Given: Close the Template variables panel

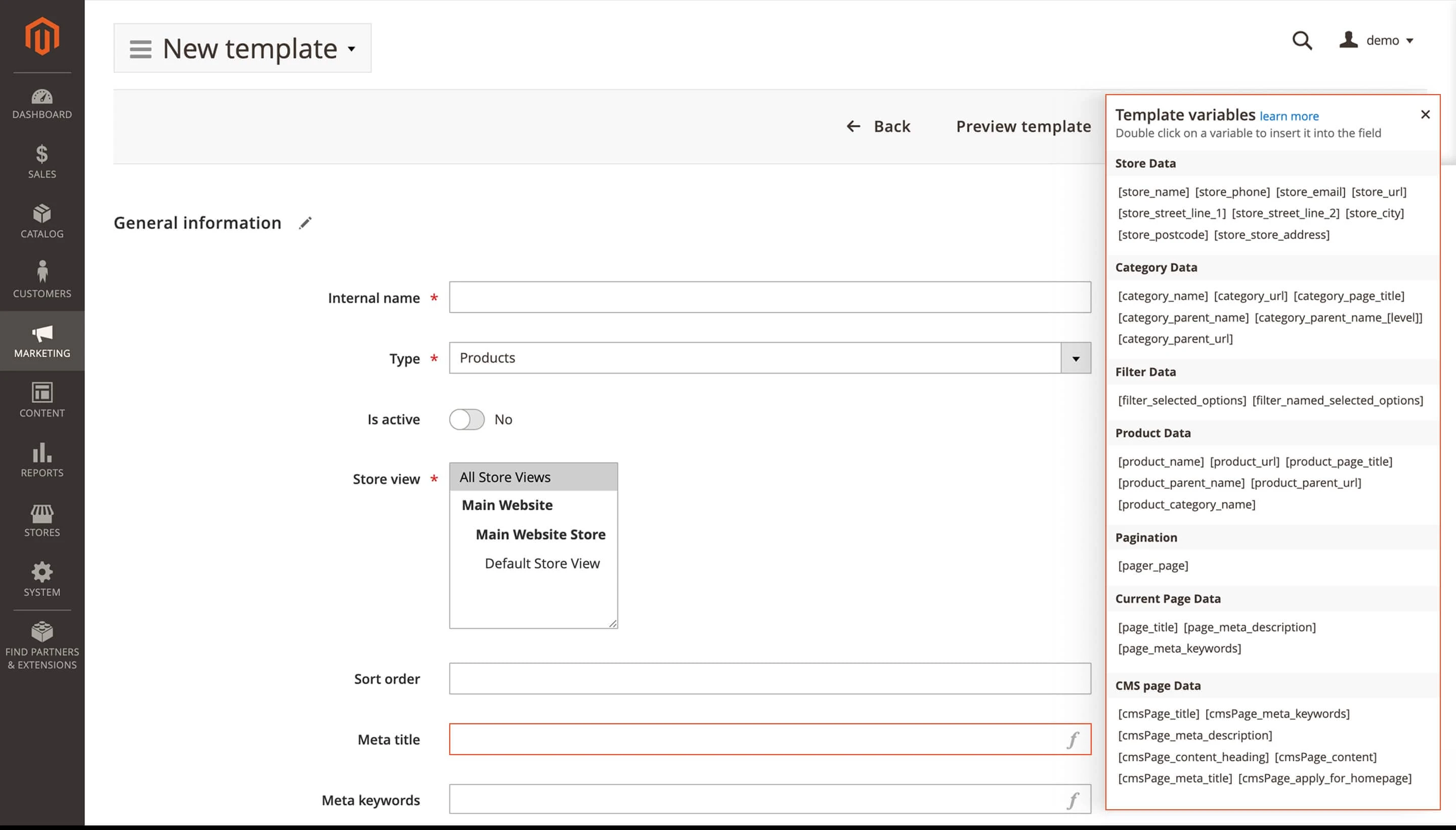Looking at the screenshot, I should [x=1425, y=114].
